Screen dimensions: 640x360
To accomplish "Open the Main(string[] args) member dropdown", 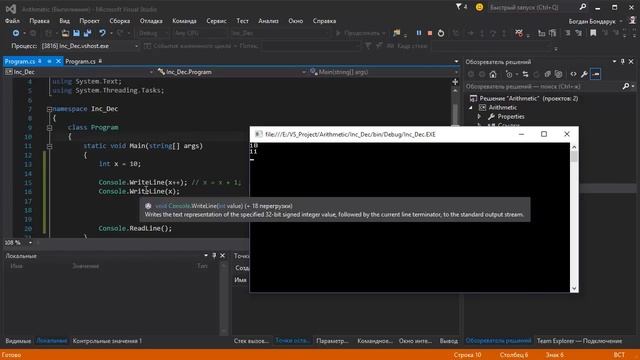I will click(x=384, y=72).
